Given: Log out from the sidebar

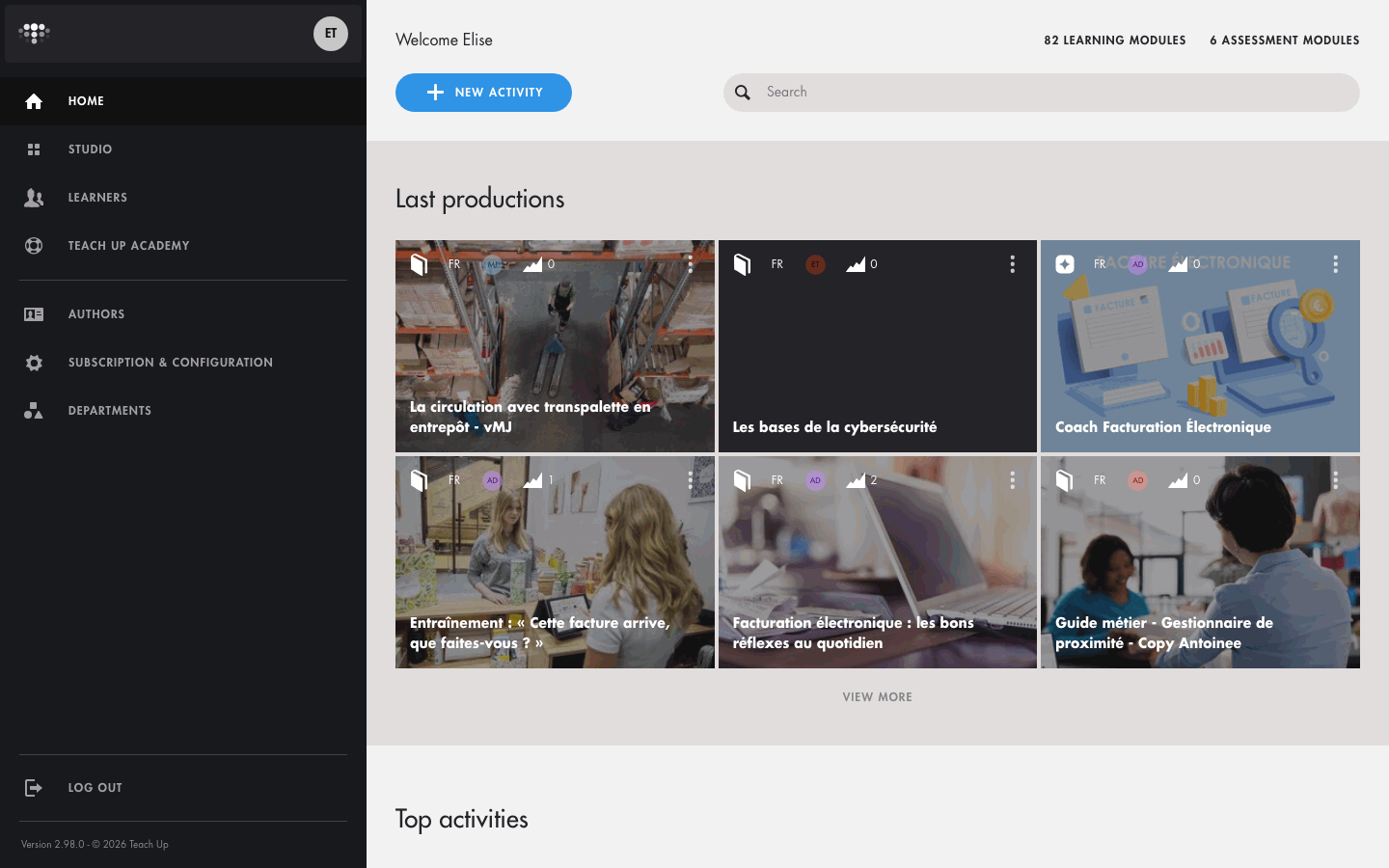Looking at the screenshot, I should pyautogui.click(x=183, y=788).
